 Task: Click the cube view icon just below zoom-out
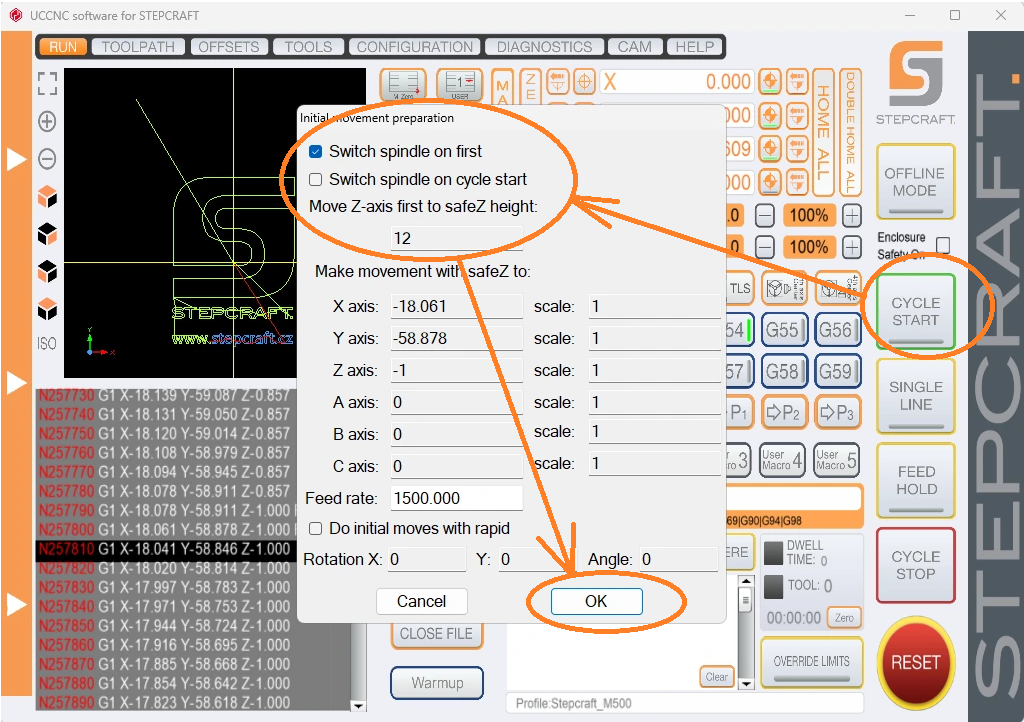click(47, 196)
